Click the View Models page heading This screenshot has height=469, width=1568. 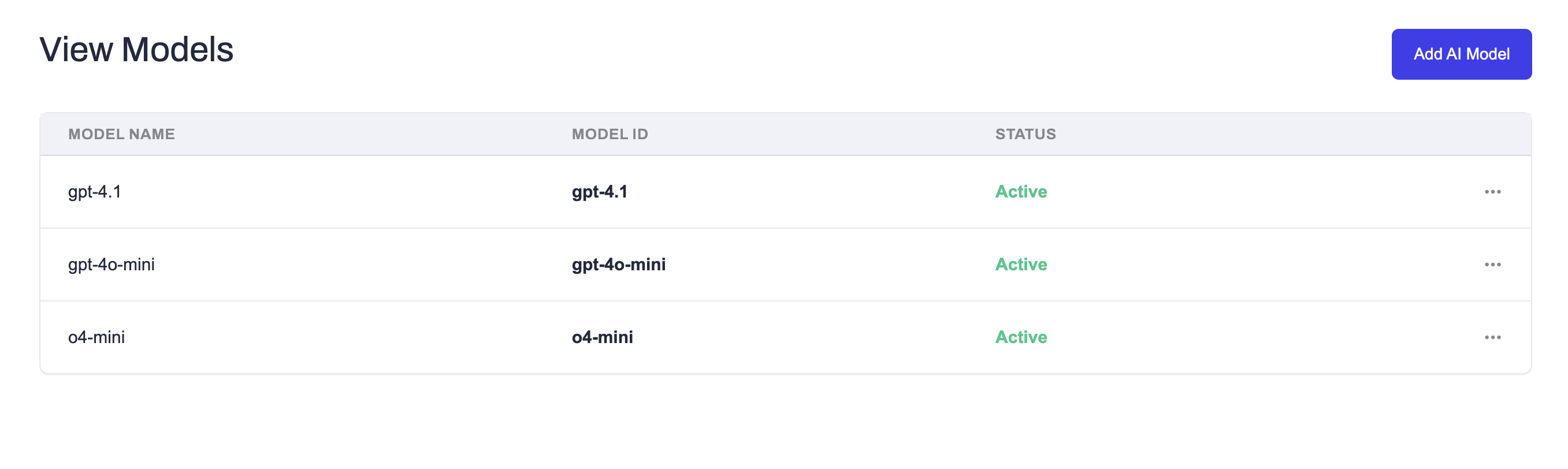click(x=136, y=49)
